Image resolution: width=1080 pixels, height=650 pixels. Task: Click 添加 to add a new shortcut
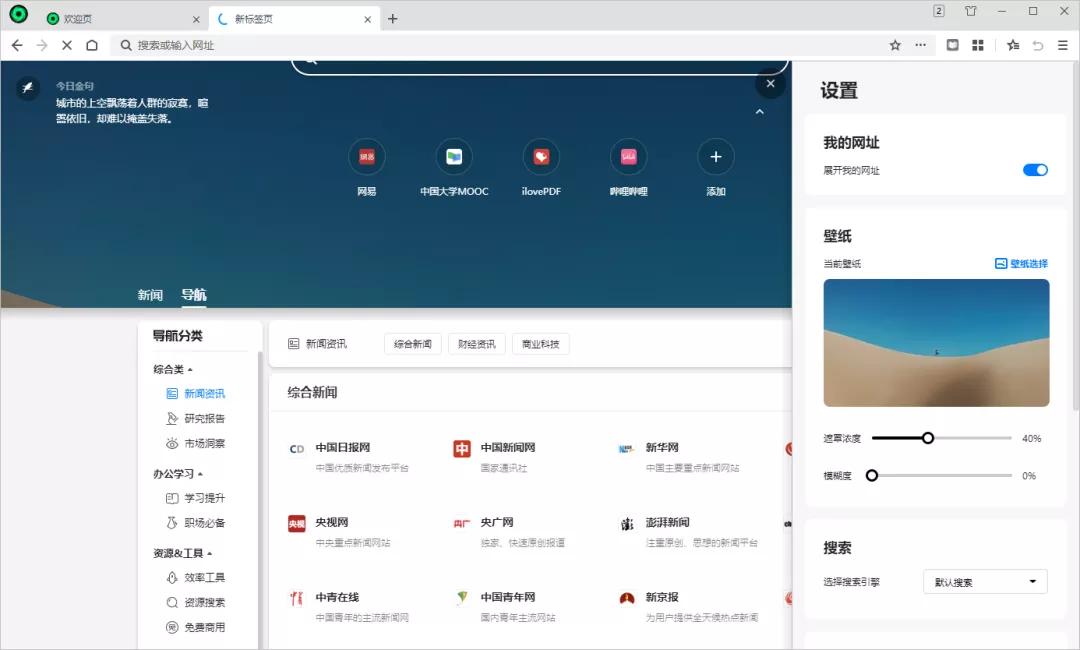(x=715, y=157)
